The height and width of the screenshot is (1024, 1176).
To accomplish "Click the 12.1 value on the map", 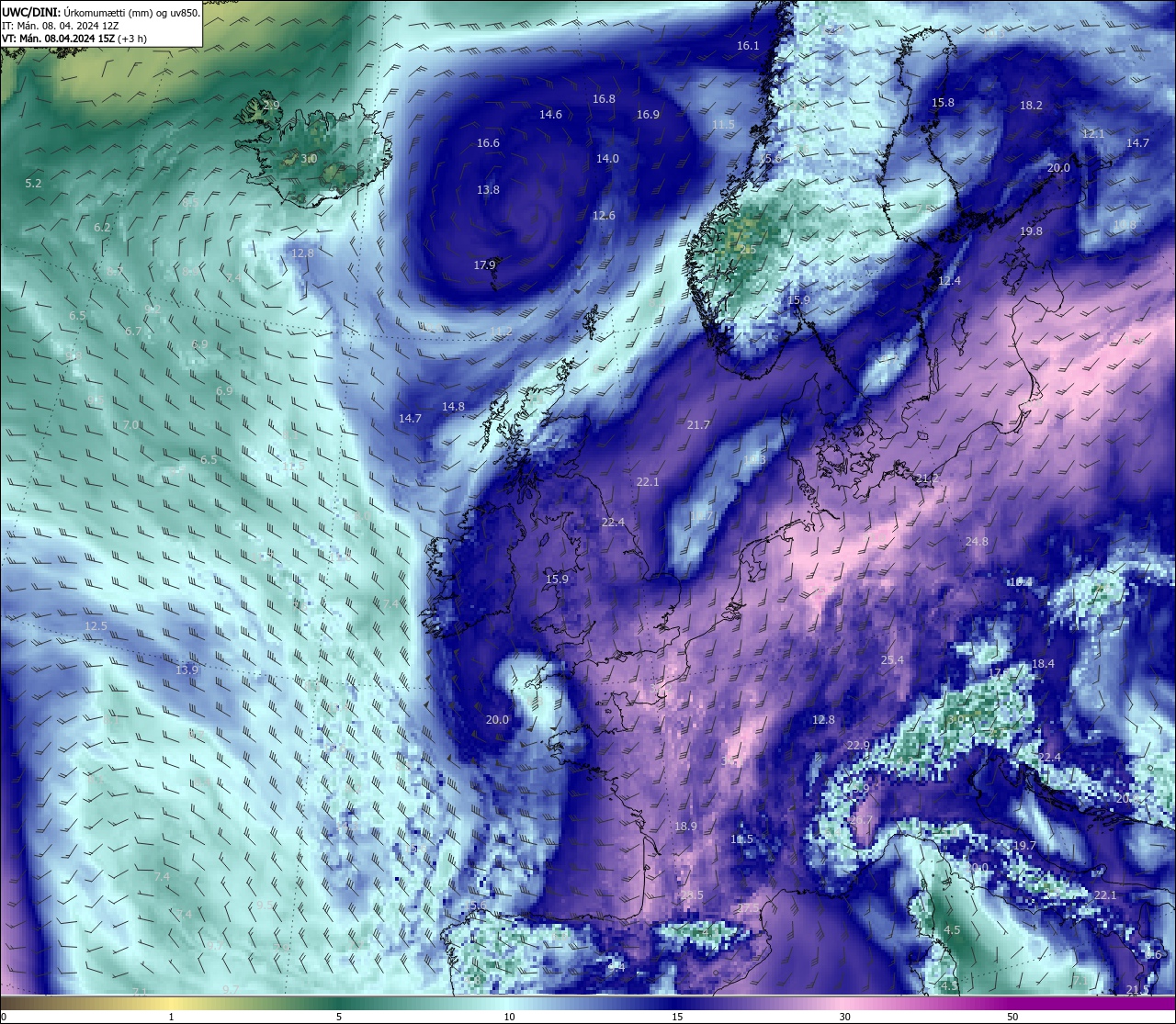I will (1093, 134).
